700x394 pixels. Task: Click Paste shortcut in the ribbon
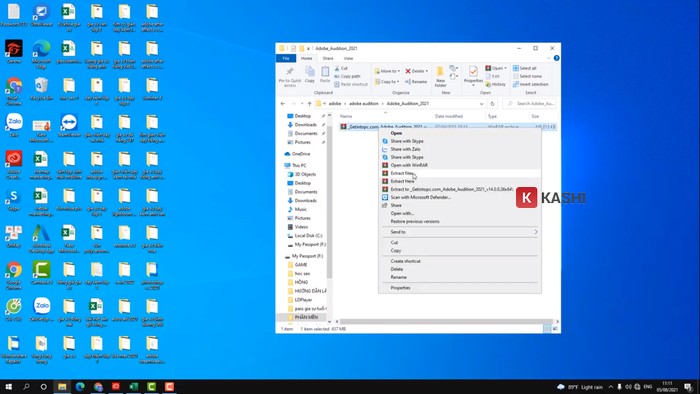tap(351, 84)
